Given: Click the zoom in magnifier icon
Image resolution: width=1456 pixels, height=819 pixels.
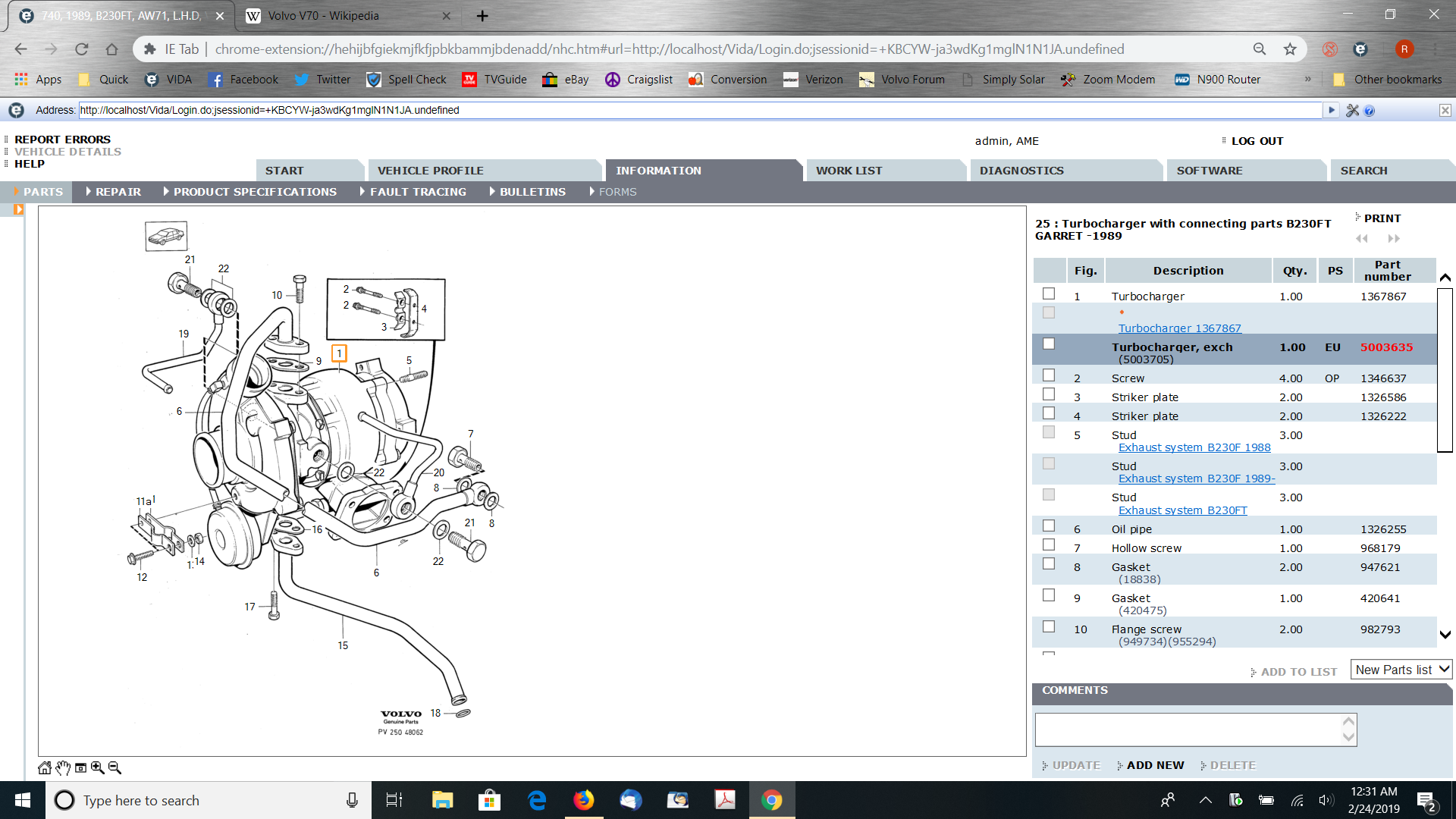Looking at the screenshot, I should [98, 767].
